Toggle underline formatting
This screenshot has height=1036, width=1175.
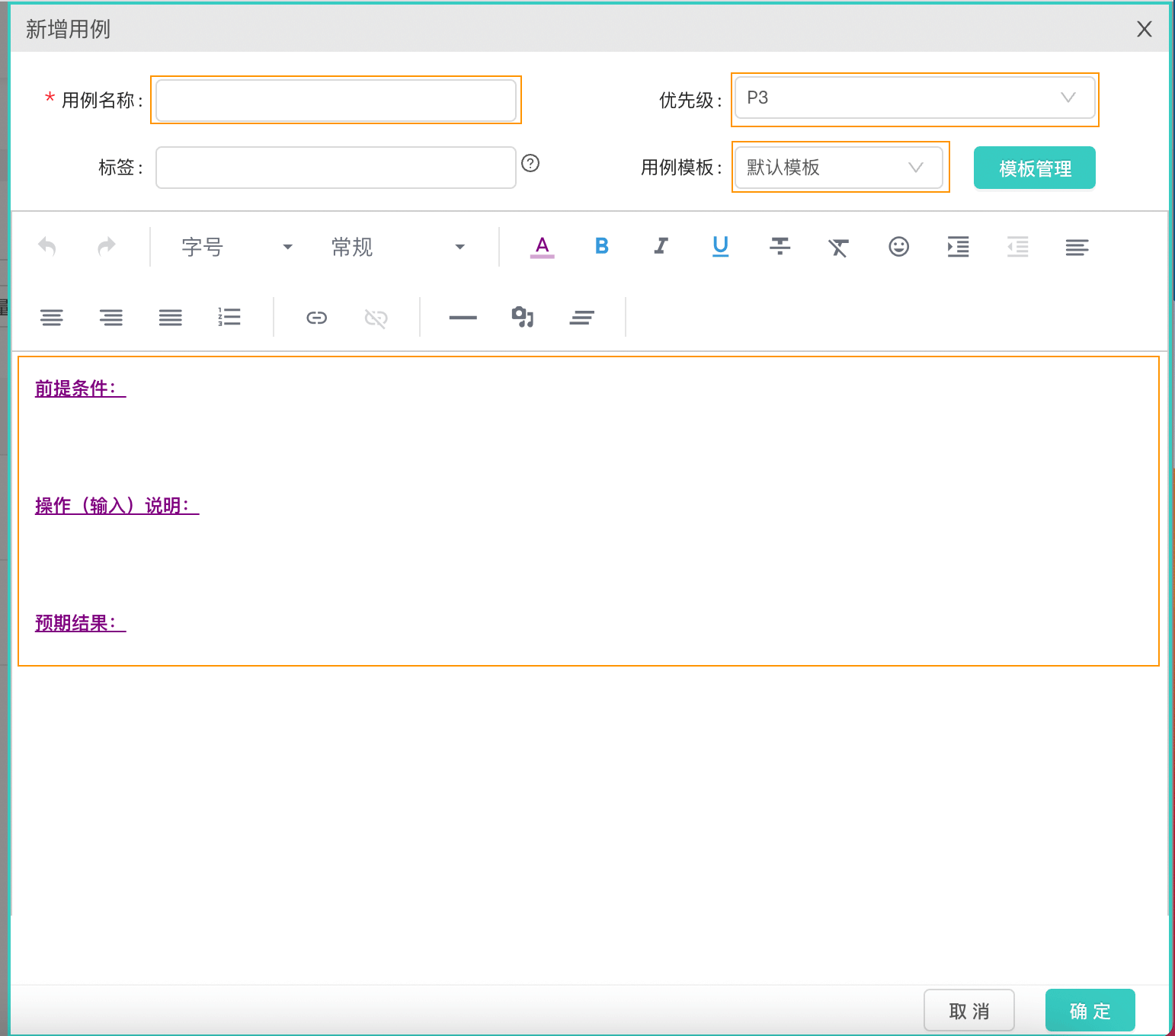[721, 246]
